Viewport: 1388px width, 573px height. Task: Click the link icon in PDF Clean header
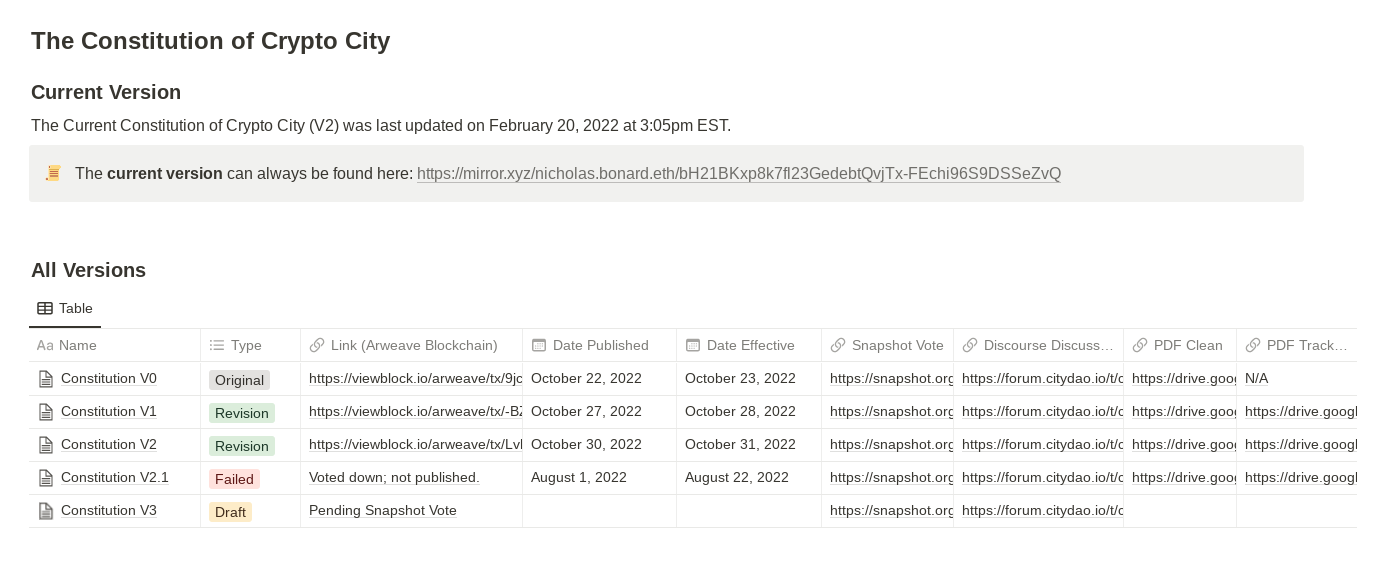1140,345
